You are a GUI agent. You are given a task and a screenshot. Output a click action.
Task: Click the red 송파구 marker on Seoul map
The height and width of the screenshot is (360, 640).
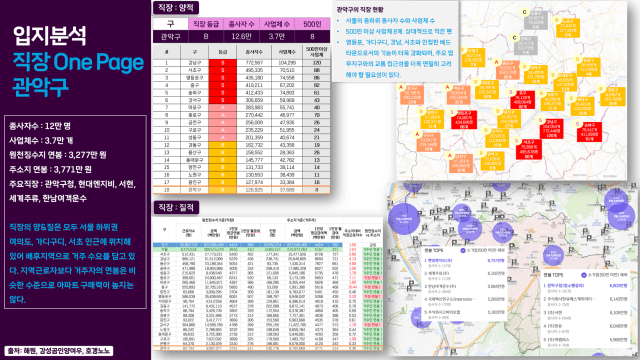(589, 131)
